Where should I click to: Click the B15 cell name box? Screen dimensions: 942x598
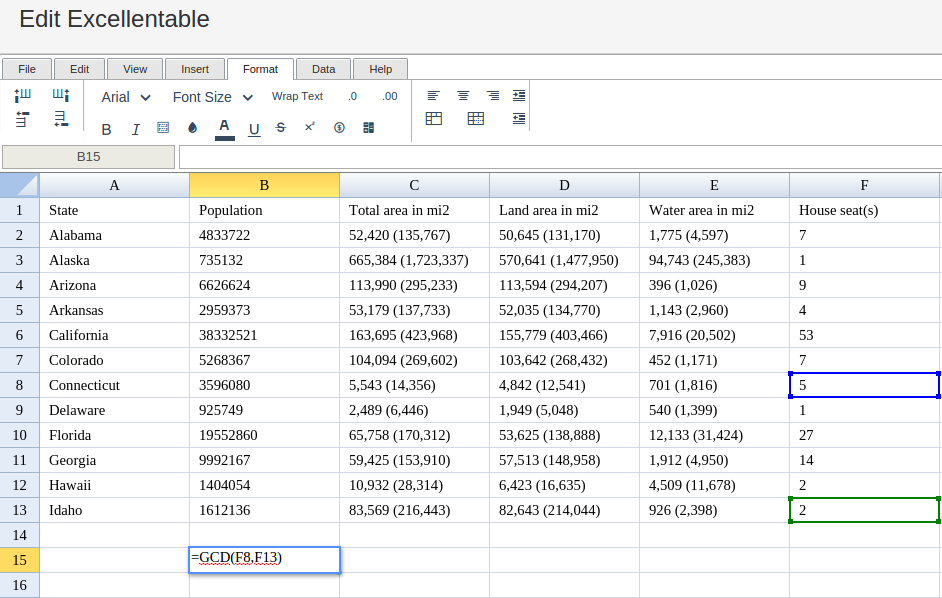pyautogui.click(x=88, y=157)
